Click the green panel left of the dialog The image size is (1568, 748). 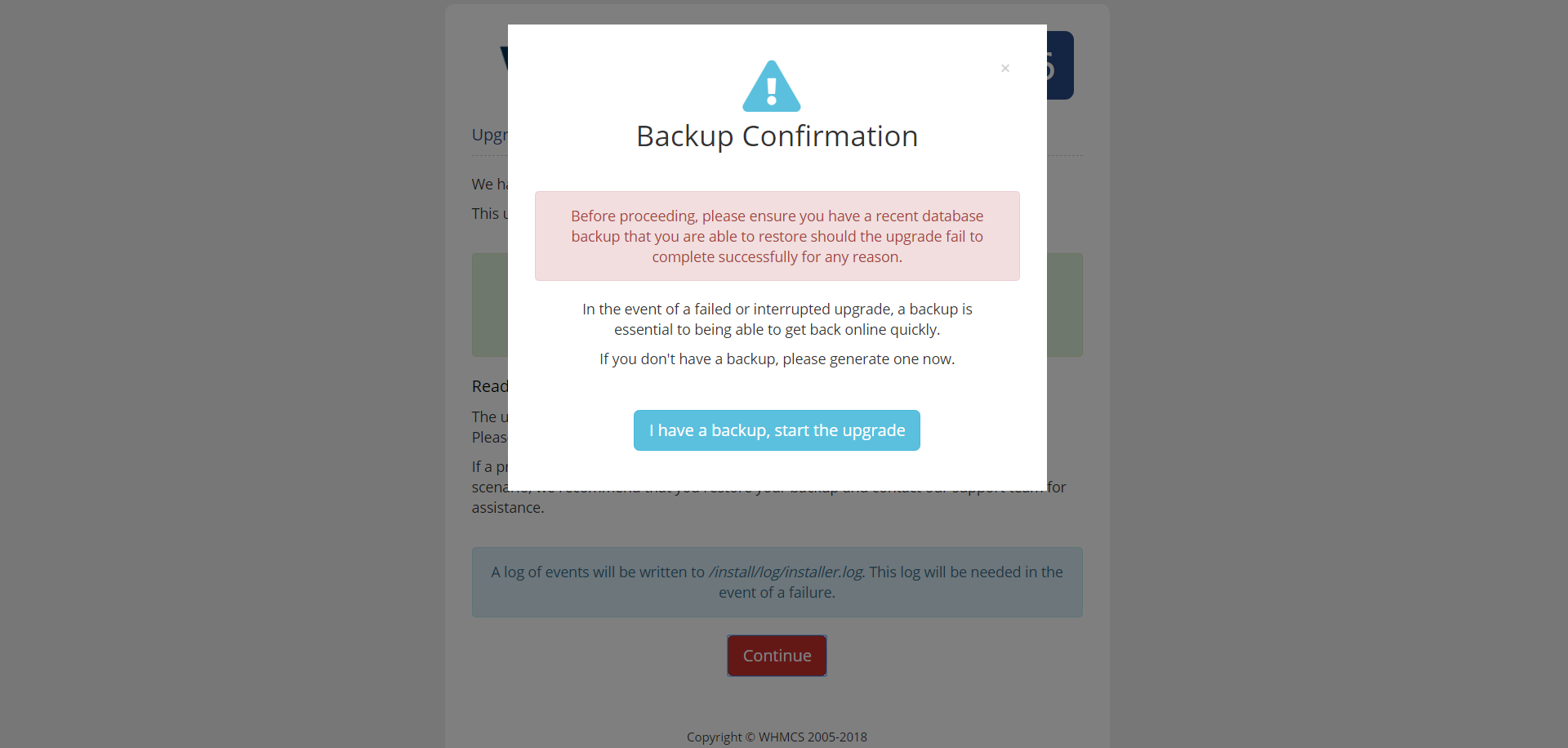[489, 305]
